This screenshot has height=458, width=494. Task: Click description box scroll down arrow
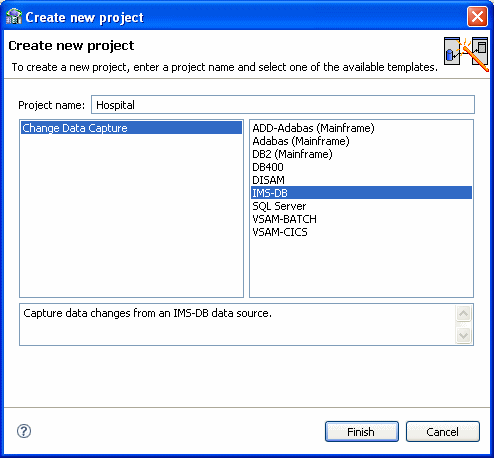point(463,335)
